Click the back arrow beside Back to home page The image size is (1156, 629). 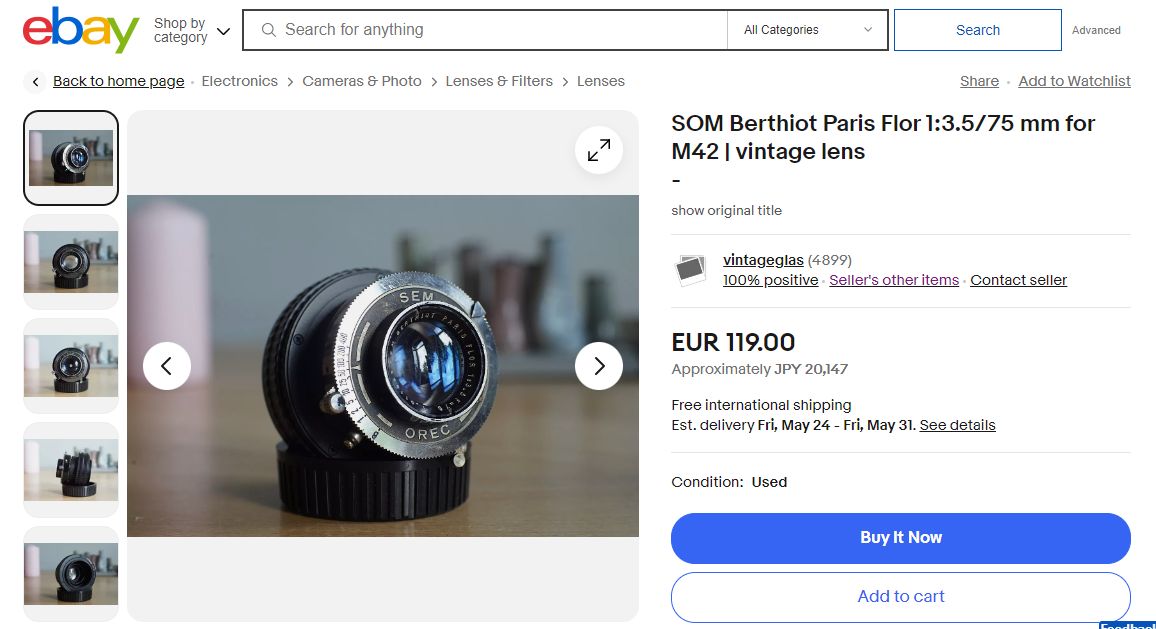[35, 81]
